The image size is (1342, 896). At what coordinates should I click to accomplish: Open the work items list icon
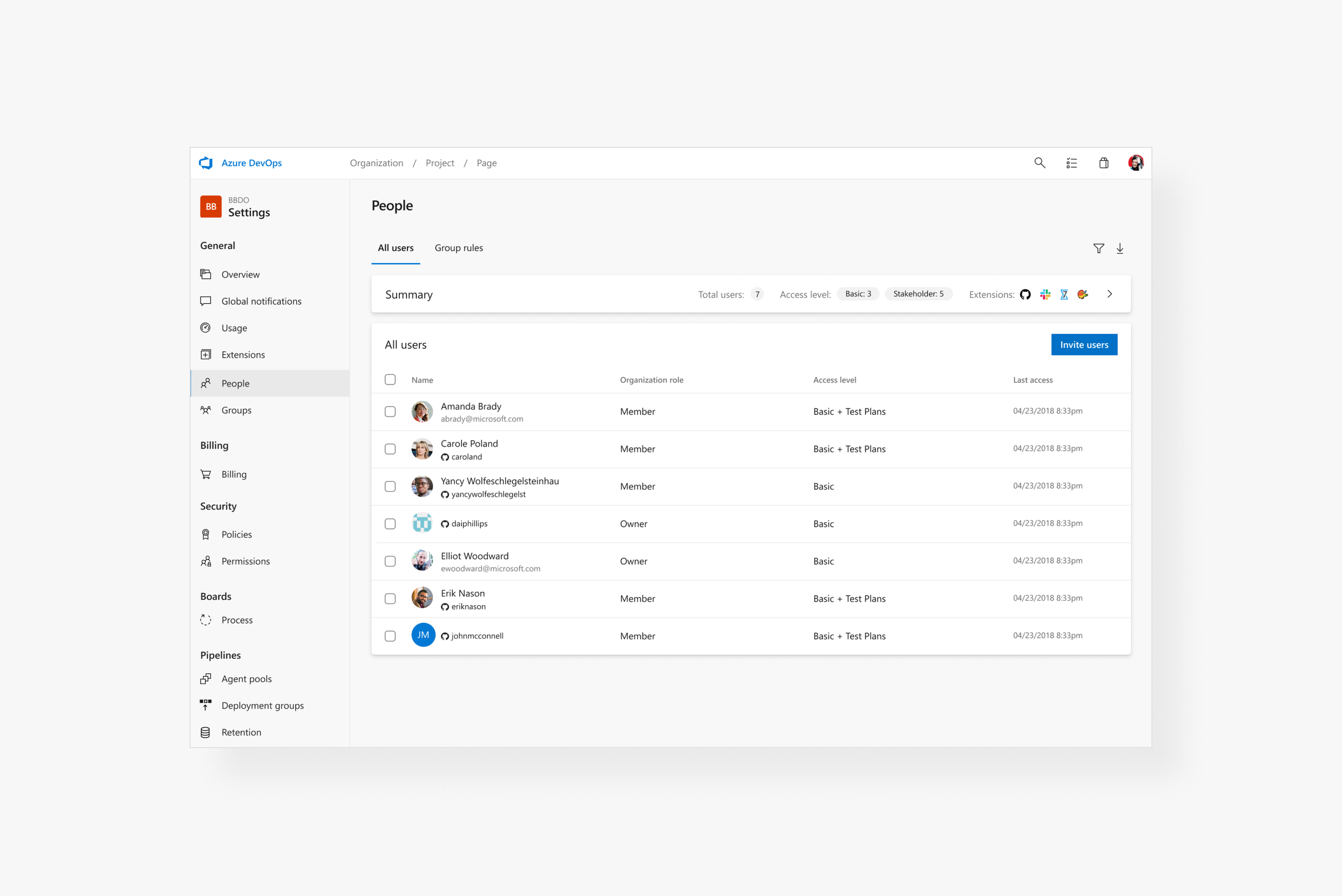[x=1071, y=163]
